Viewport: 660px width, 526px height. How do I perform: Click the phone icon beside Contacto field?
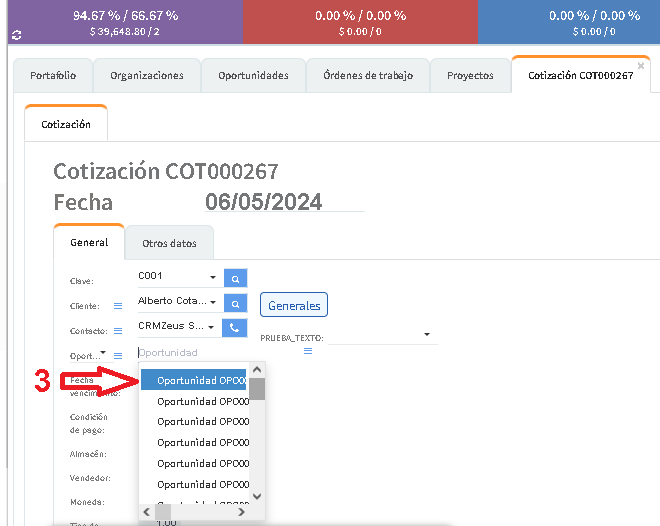(235, 327)
